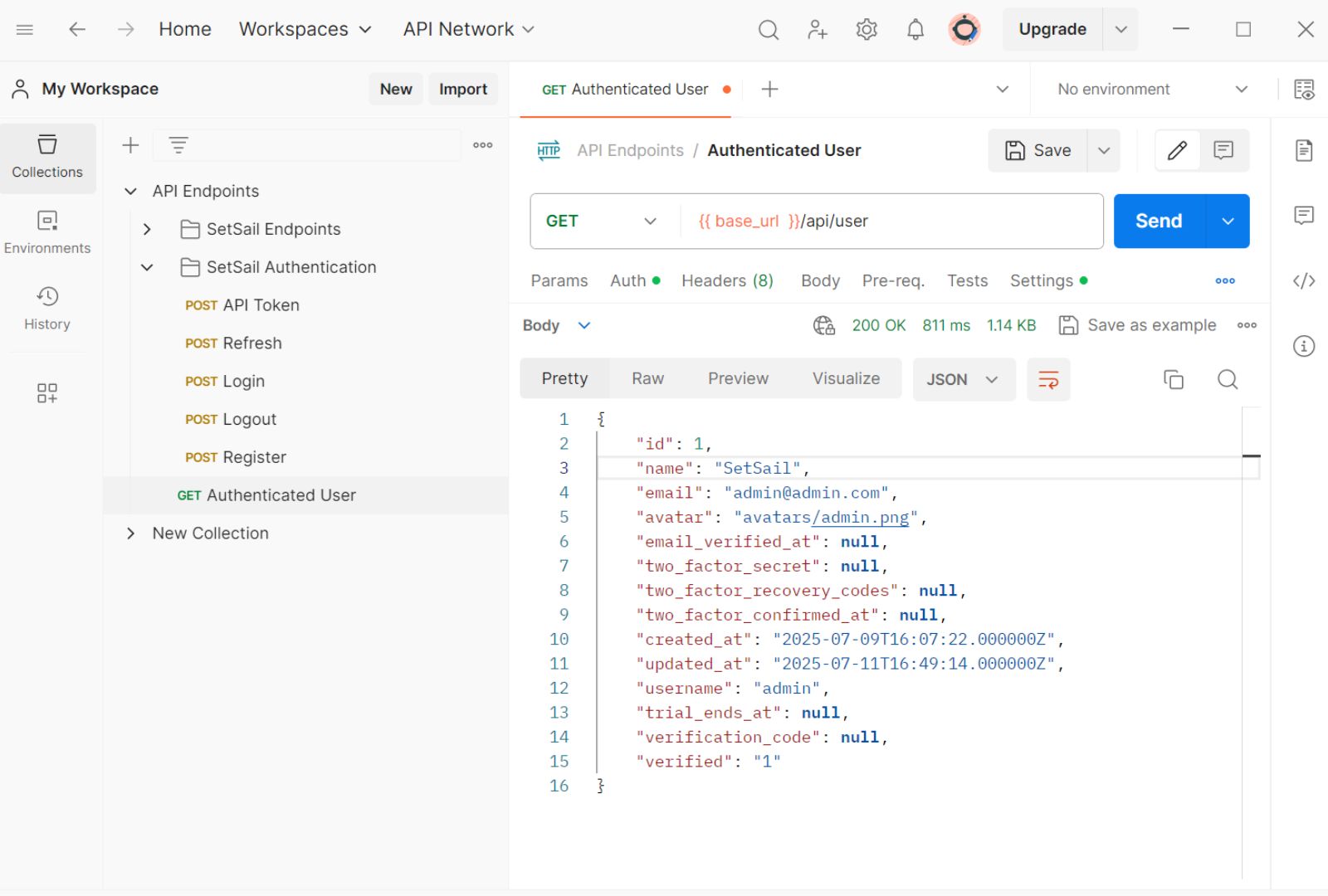Collapse the SetSail Authentication folder
Screen dimensions: 1328x896
click(x=147, y=267)
